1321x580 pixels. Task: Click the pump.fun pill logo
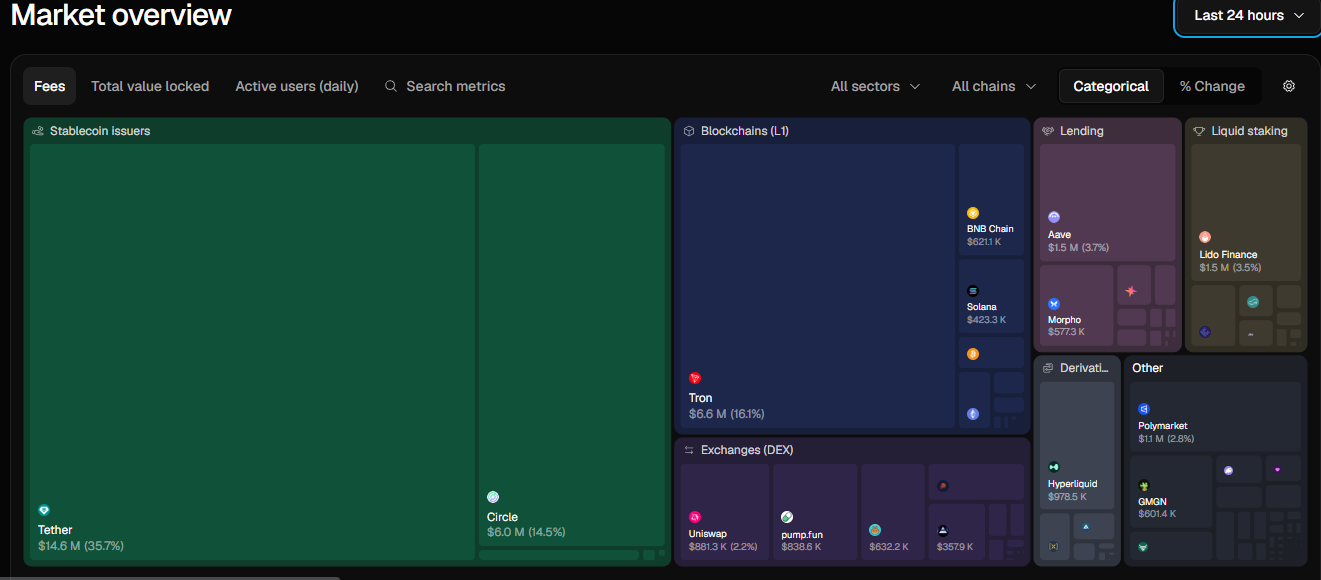click(787, 517)
